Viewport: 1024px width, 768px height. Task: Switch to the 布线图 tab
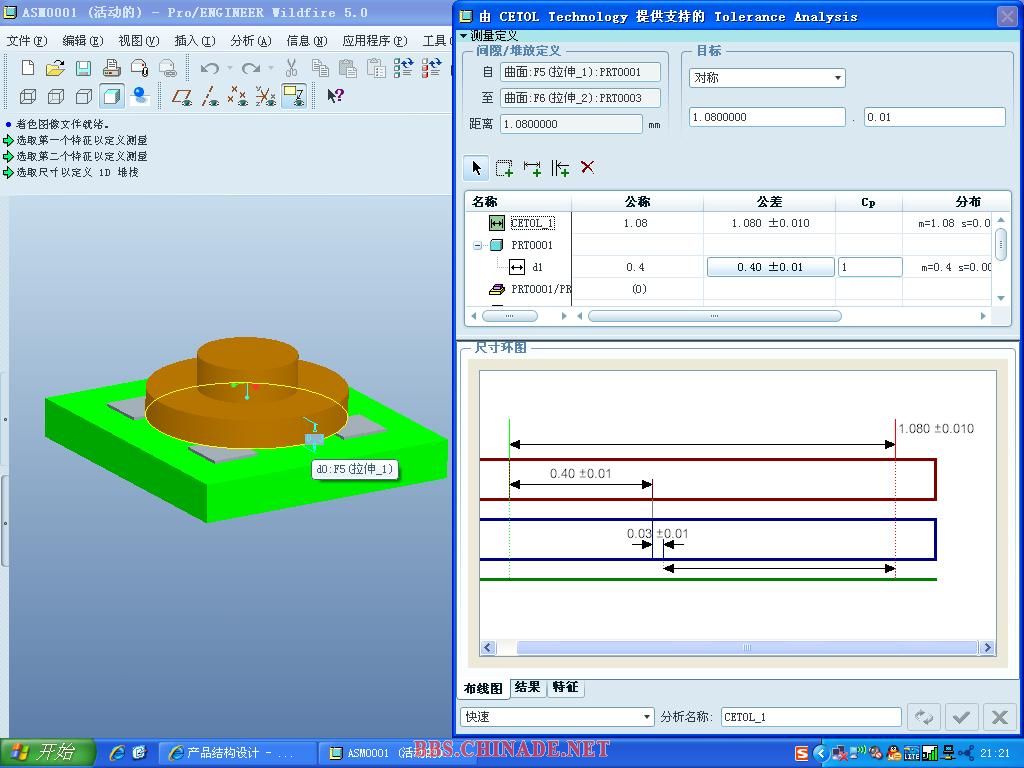[483, 688]
